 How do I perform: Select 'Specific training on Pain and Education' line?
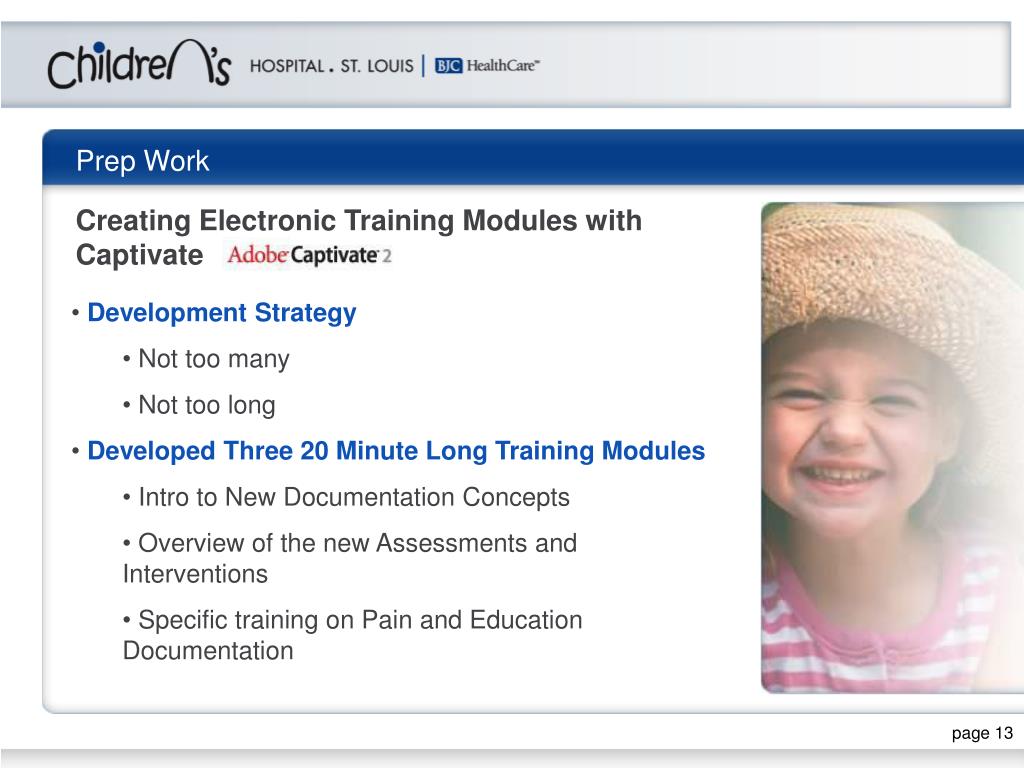pyautogui.click(x=360, y=620)
